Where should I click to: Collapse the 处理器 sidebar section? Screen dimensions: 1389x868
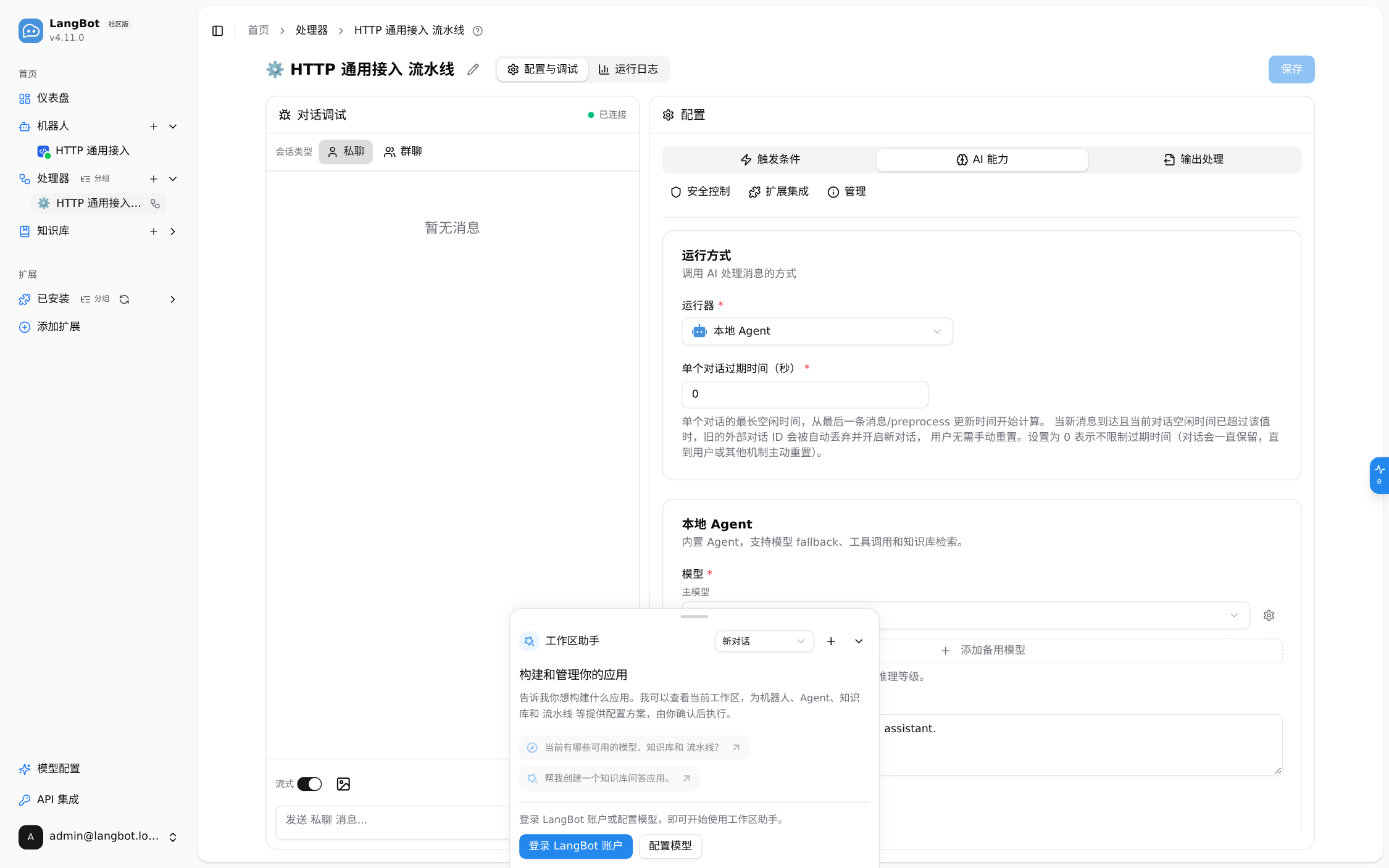point(173,179)
